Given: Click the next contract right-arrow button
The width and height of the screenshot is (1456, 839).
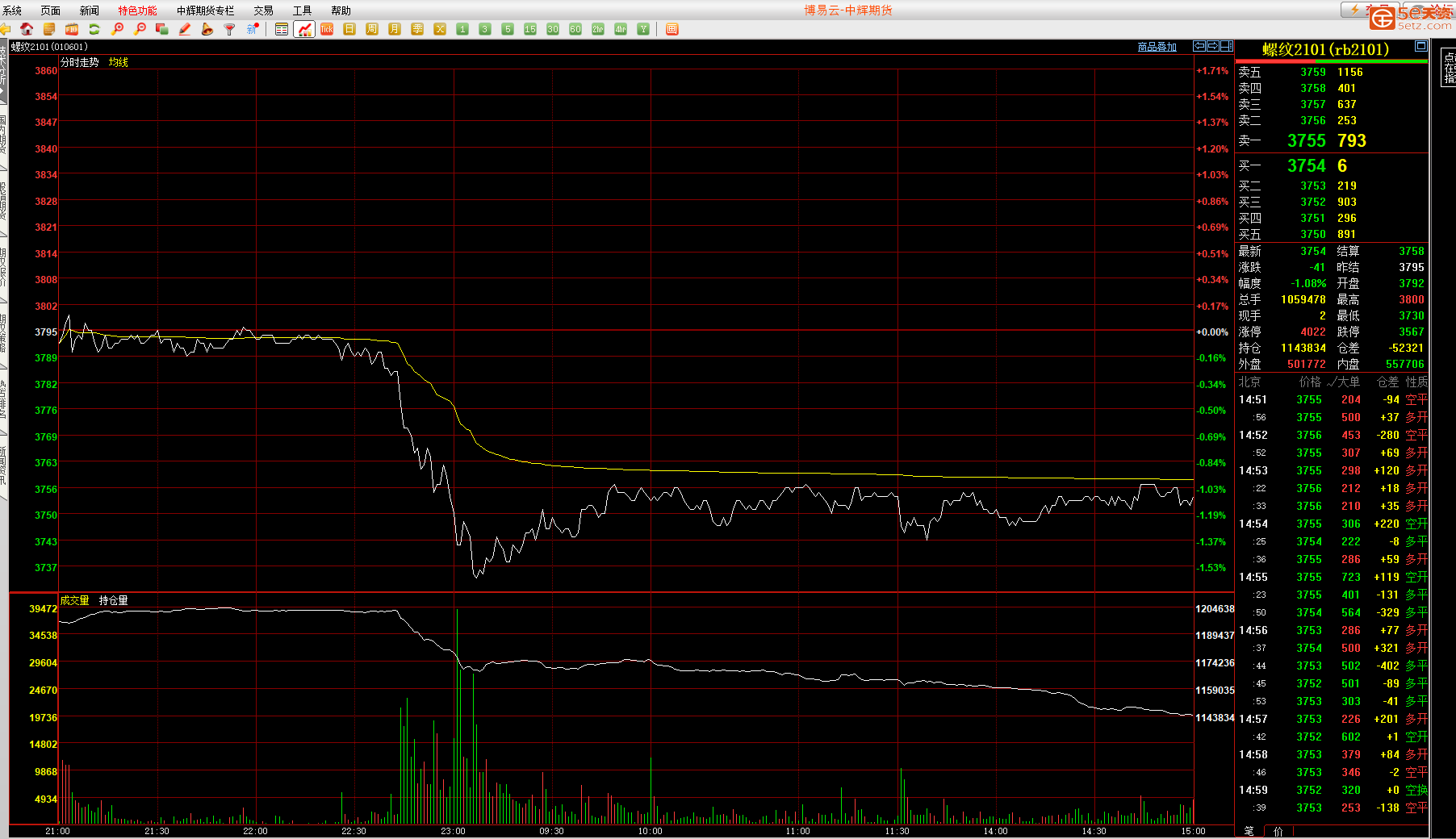Looking at the screenshot, I should coord(1213,46).
